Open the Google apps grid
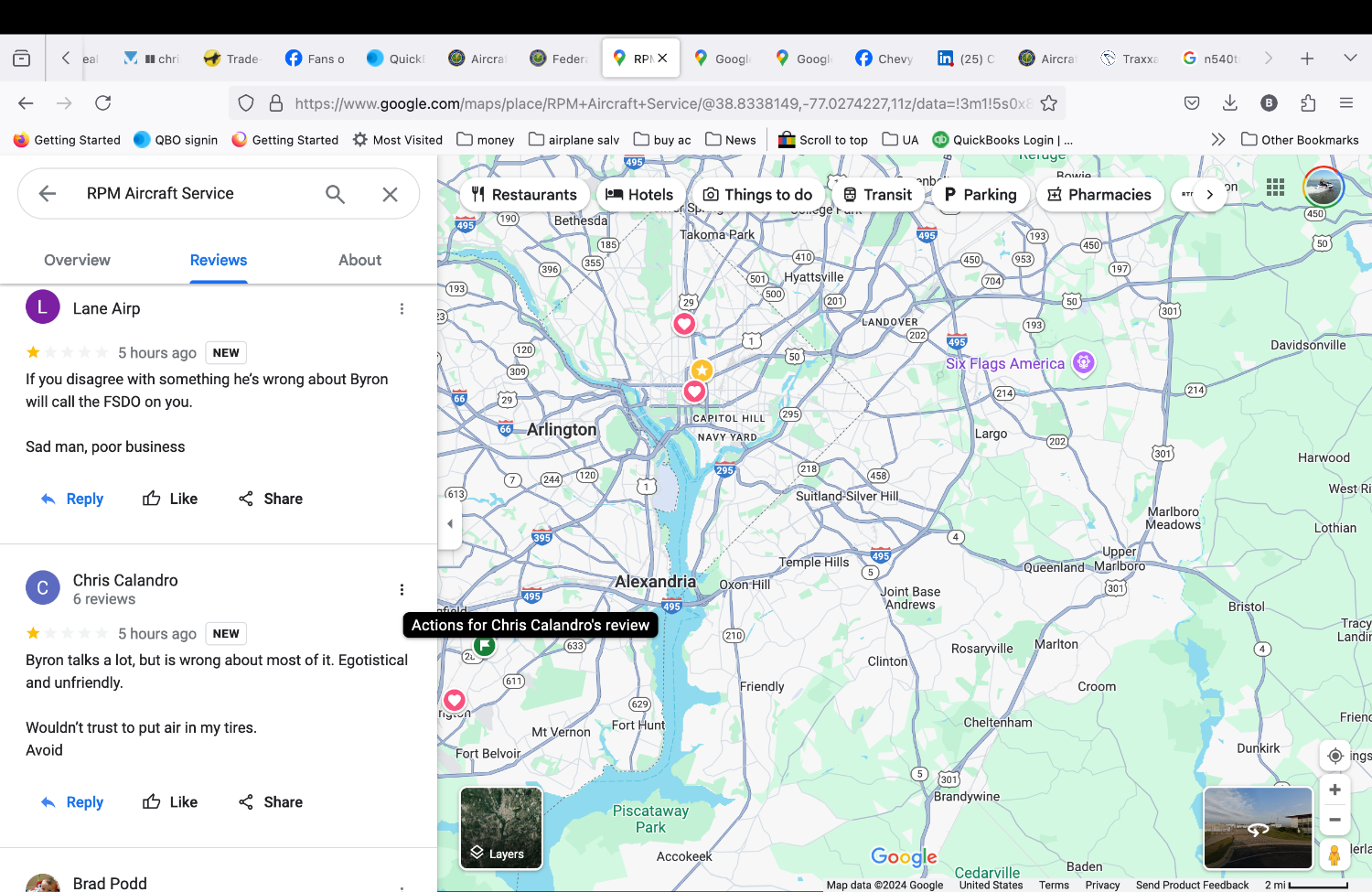Viewport: 1372px width, 892px height. pos(1276,188)
